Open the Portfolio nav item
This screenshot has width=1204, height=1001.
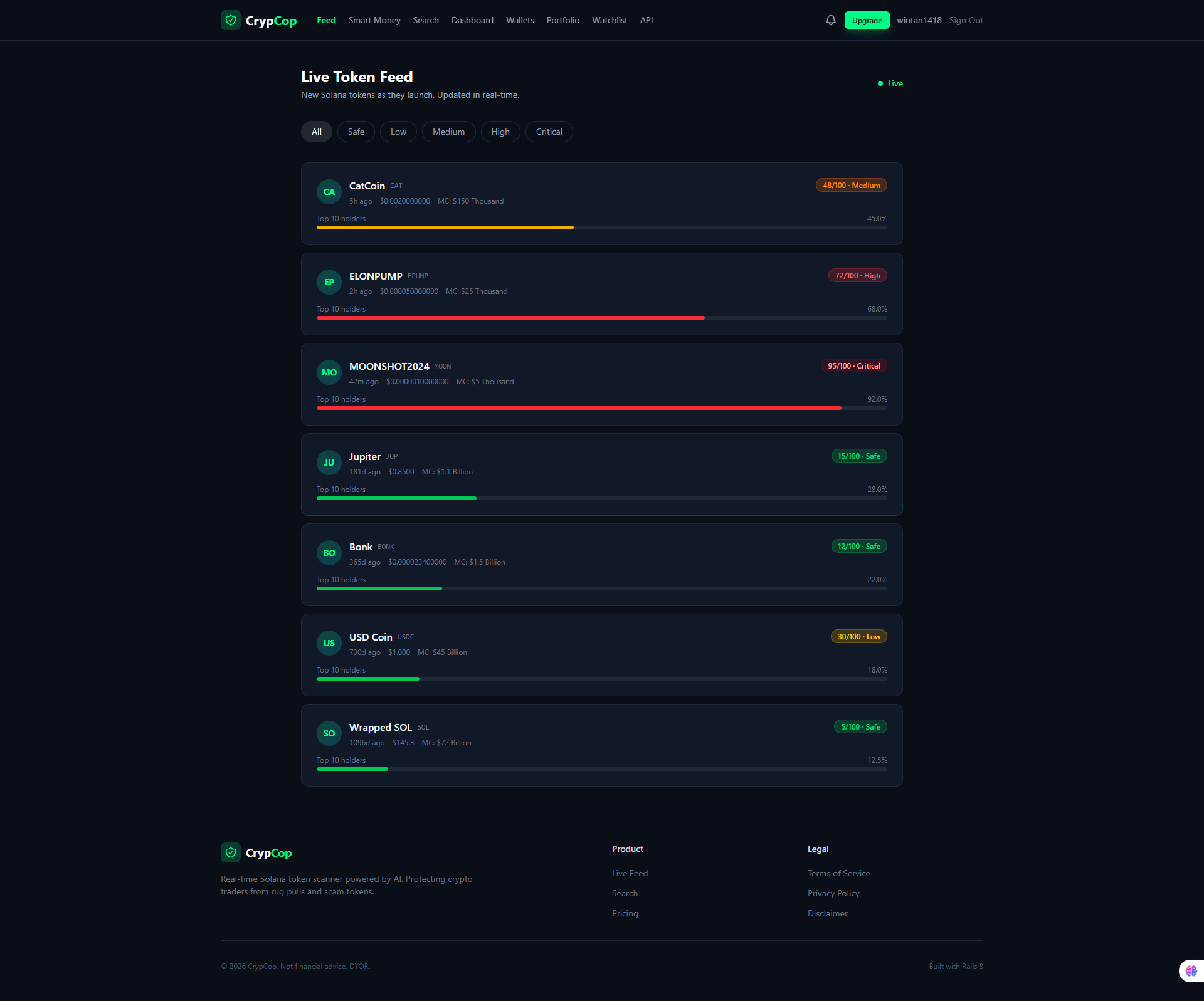(563, 20)
